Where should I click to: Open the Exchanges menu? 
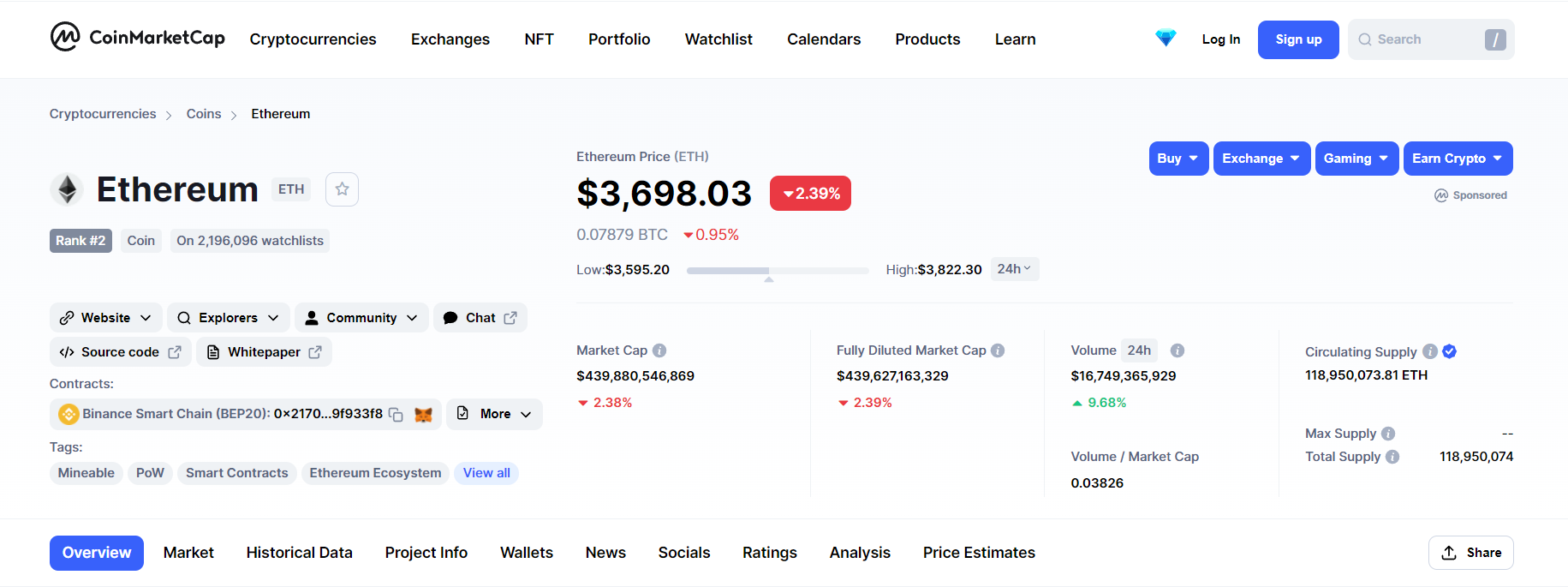point(450,39)
